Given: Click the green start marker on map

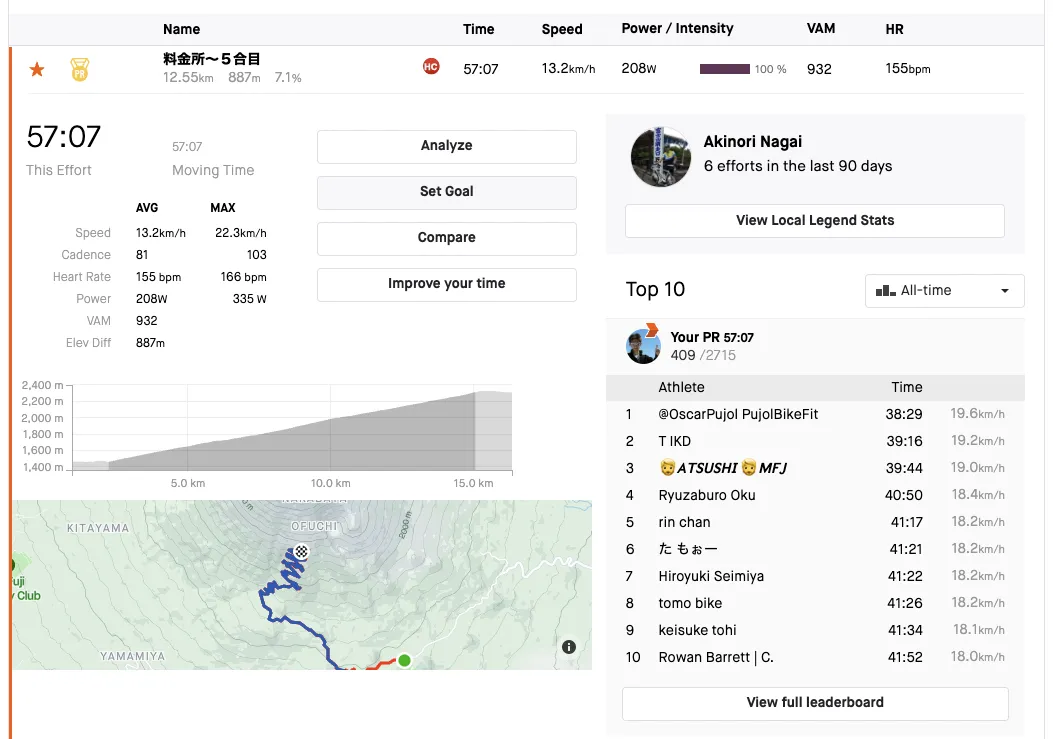Looking at the screenshot, I should pos(404,660).
